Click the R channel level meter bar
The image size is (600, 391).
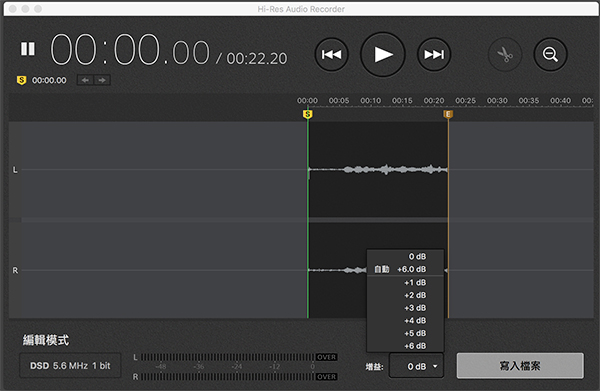click(228, 376)
